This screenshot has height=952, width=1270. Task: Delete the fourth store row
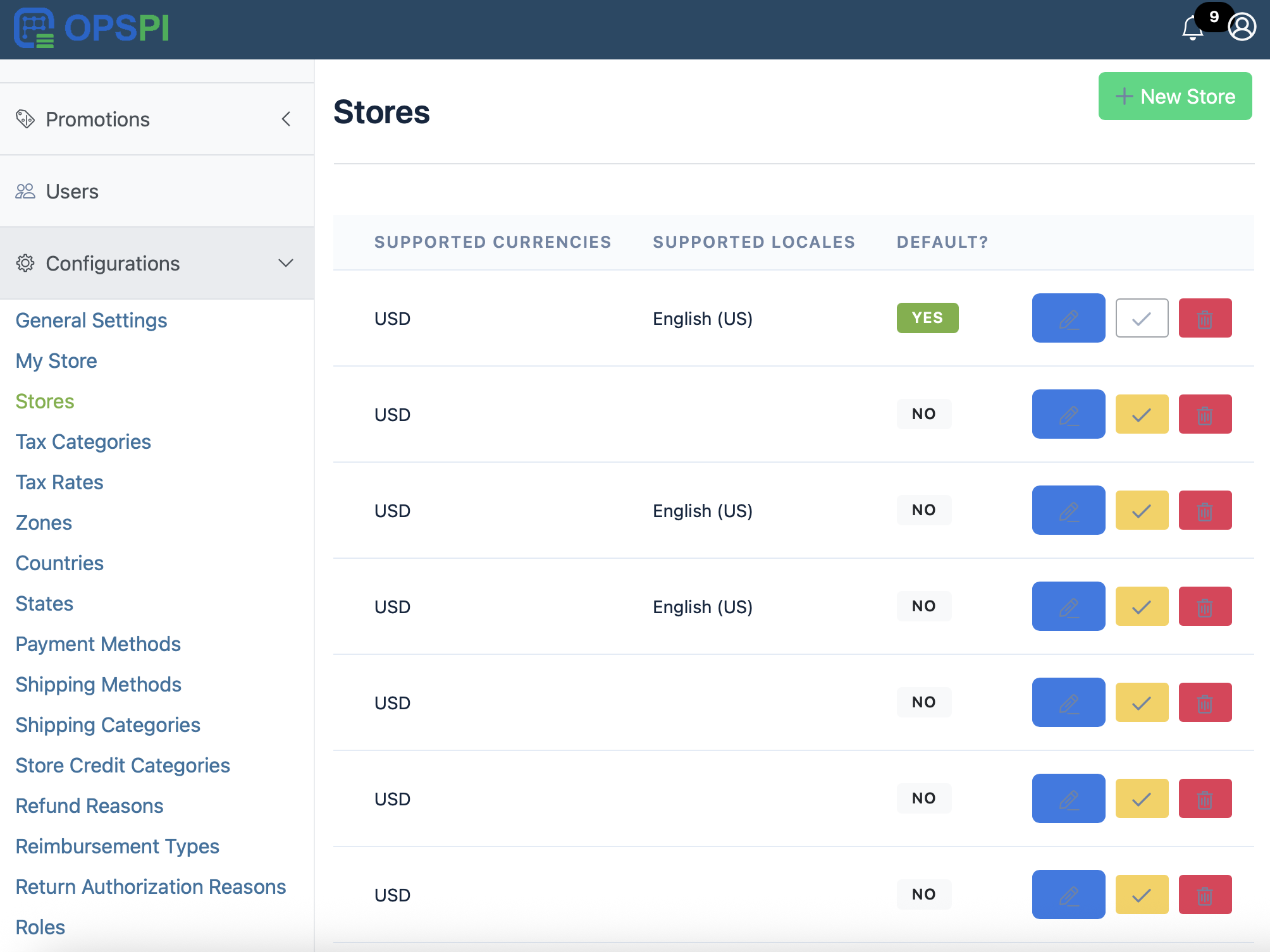[1205, 606]
